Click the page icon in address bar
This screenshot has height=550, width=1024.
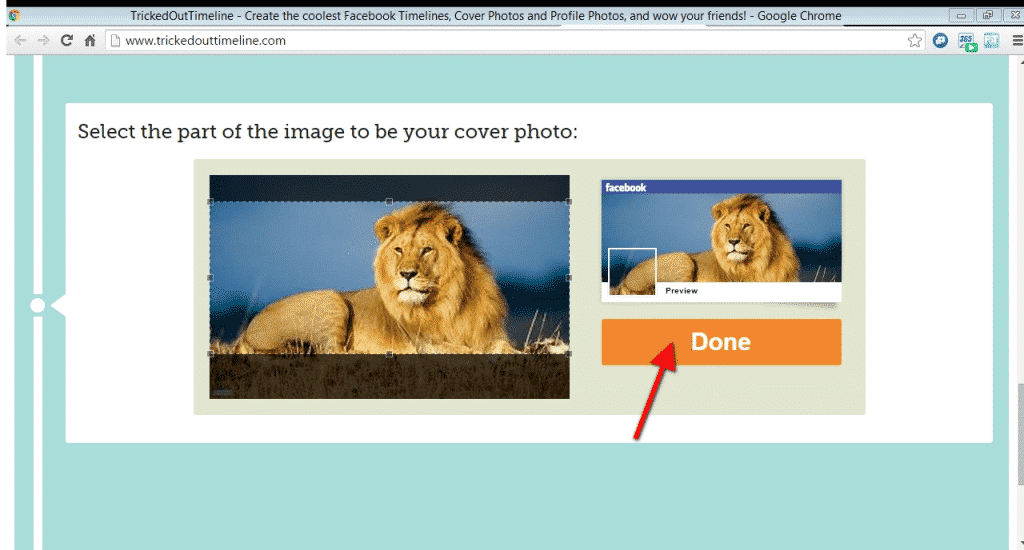pos(116,40)
